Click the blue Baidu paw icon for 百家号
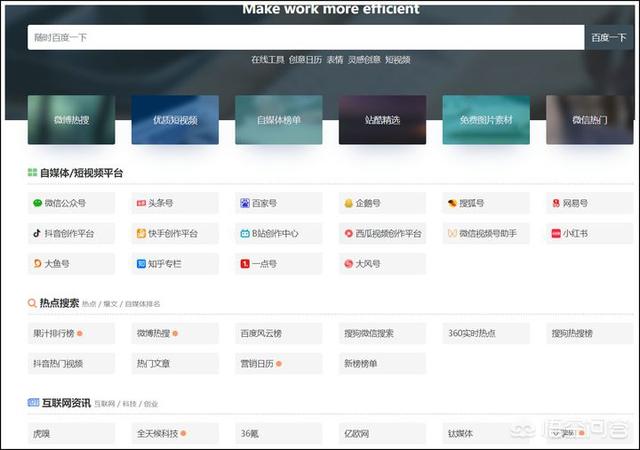This screenshot has height=450, width=640. [x=245, y=203]
